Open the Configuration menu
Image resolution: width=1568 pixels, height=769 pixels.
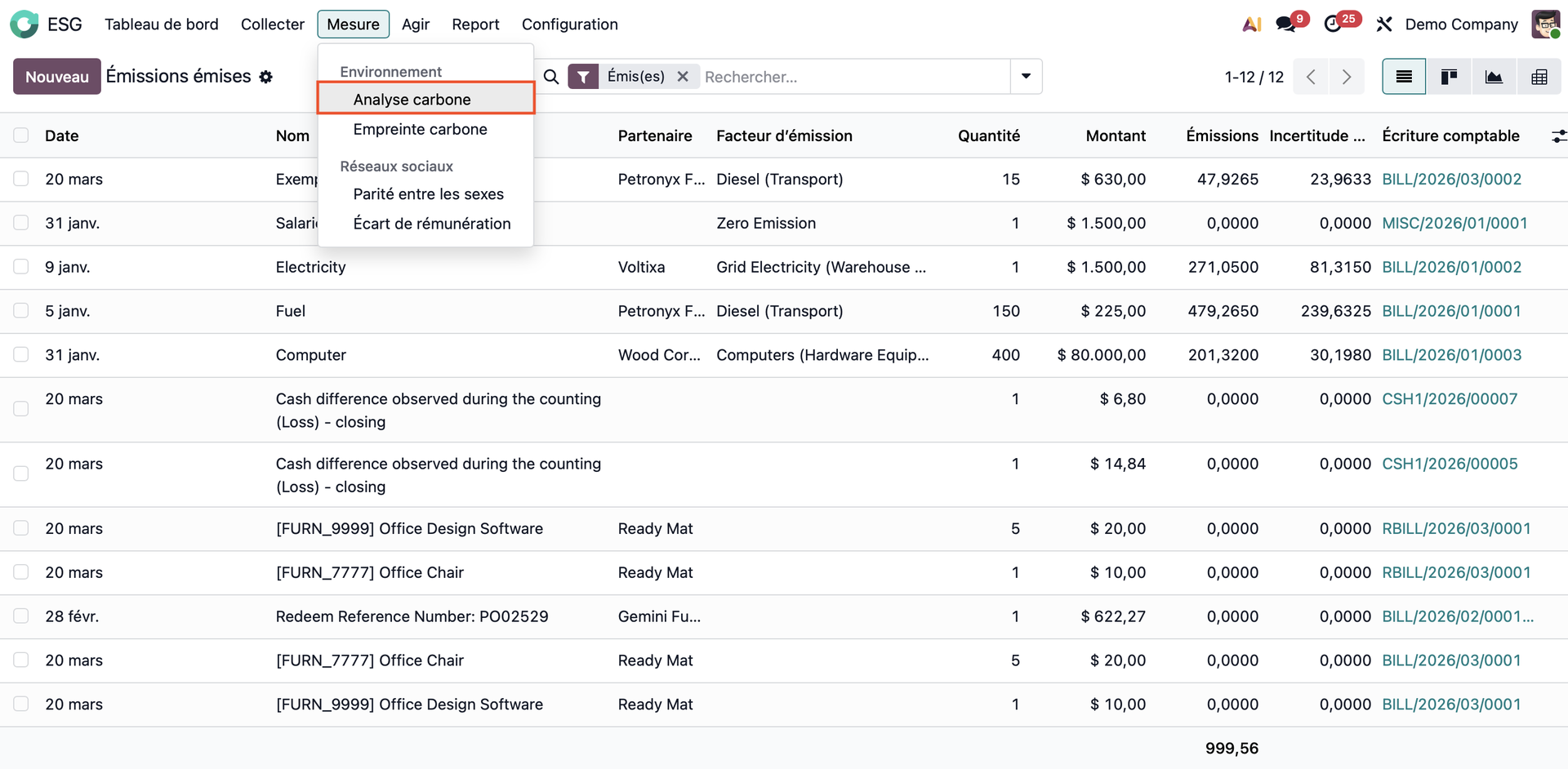pos(569,24)
